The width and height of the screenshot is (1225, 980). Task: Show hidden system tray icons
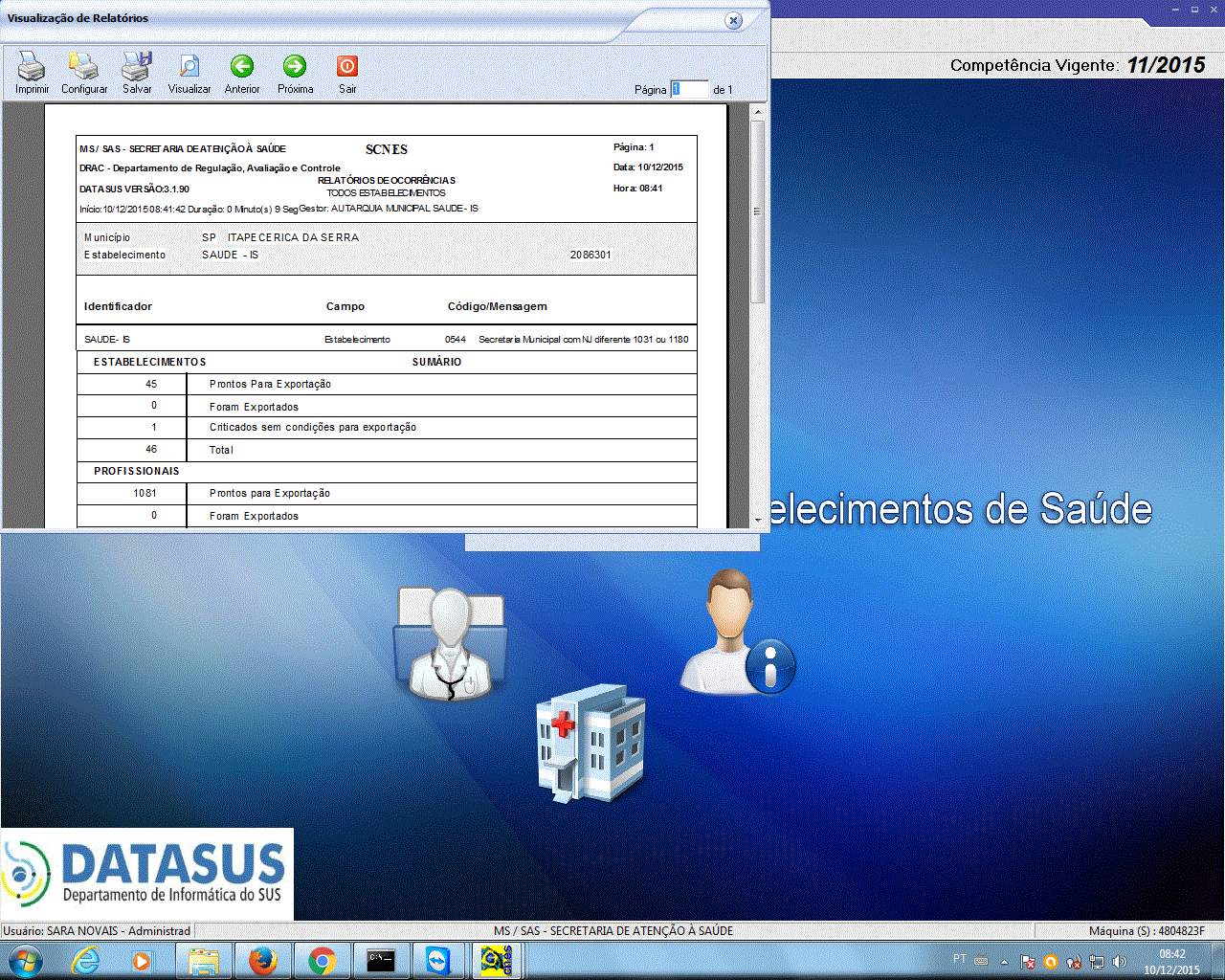click(x=1004, y=961)
